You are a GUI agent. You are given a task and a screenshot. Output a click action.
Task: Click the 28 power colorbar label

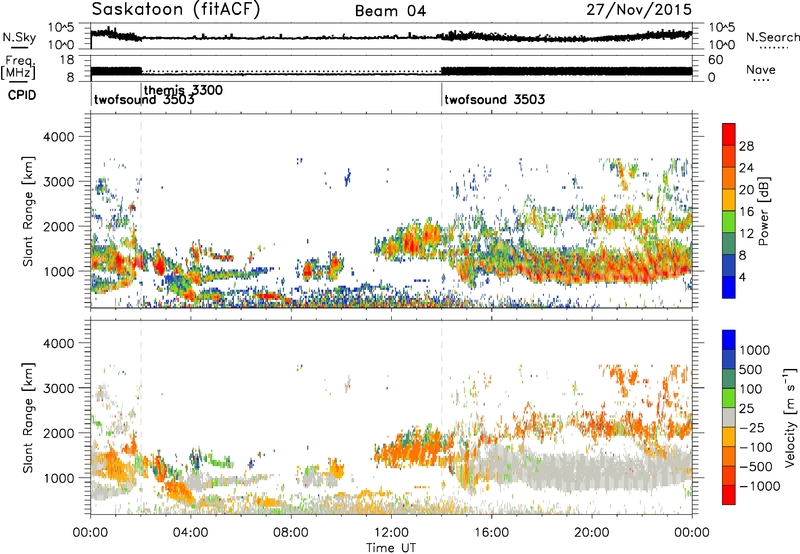pyautogui.click(x=746, y=146)
